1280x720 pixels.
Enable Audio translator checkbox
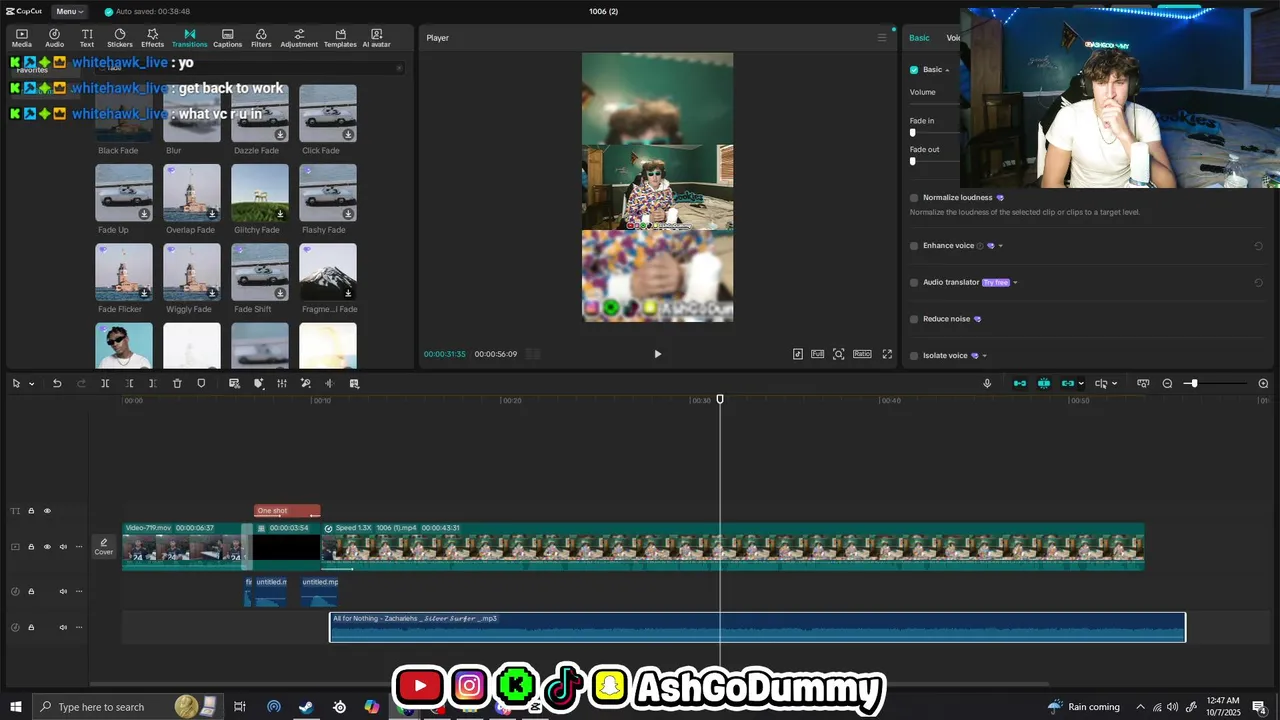[x=914, y=283]
